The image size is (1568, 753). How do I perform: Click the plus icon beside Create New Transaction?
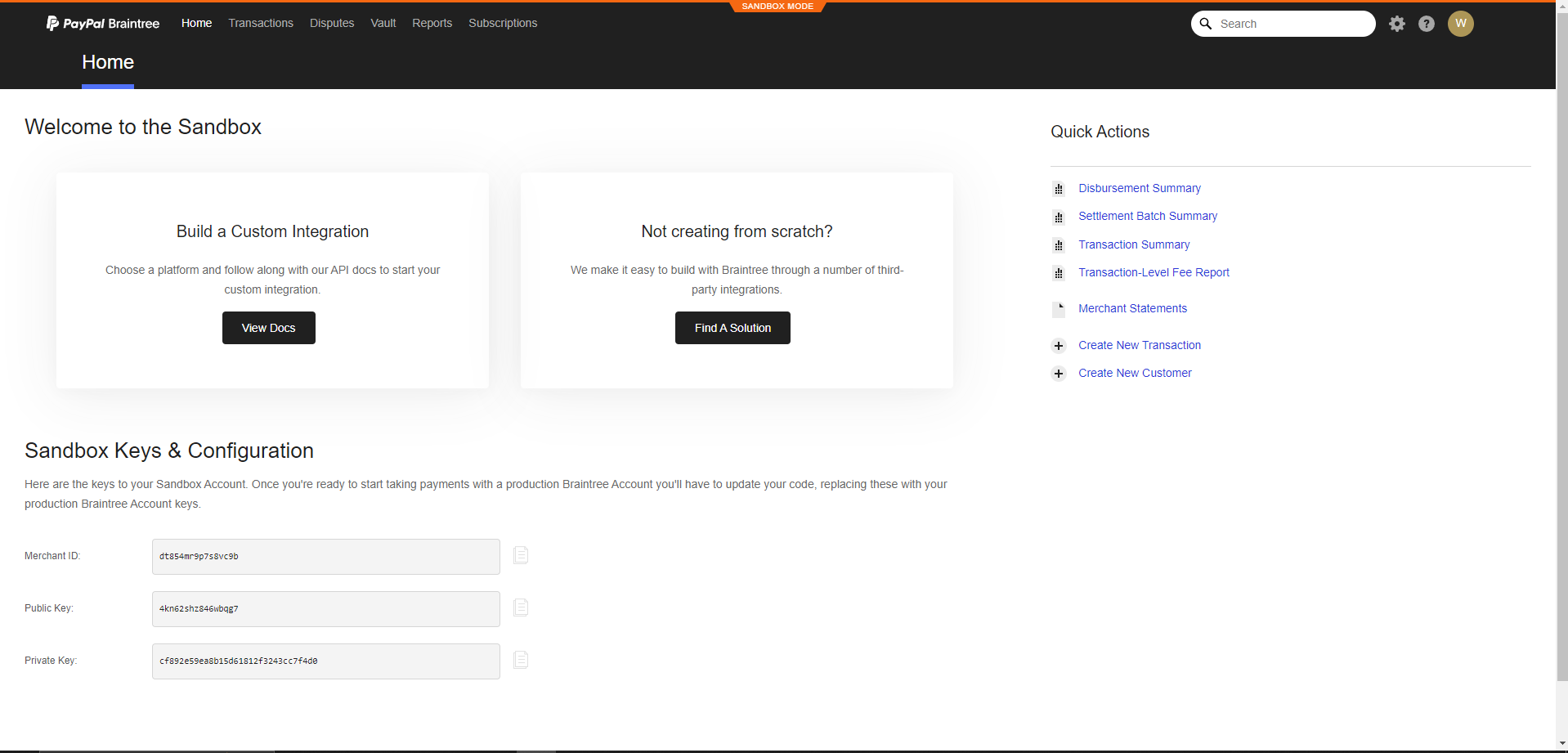[x=1059, y=345]
